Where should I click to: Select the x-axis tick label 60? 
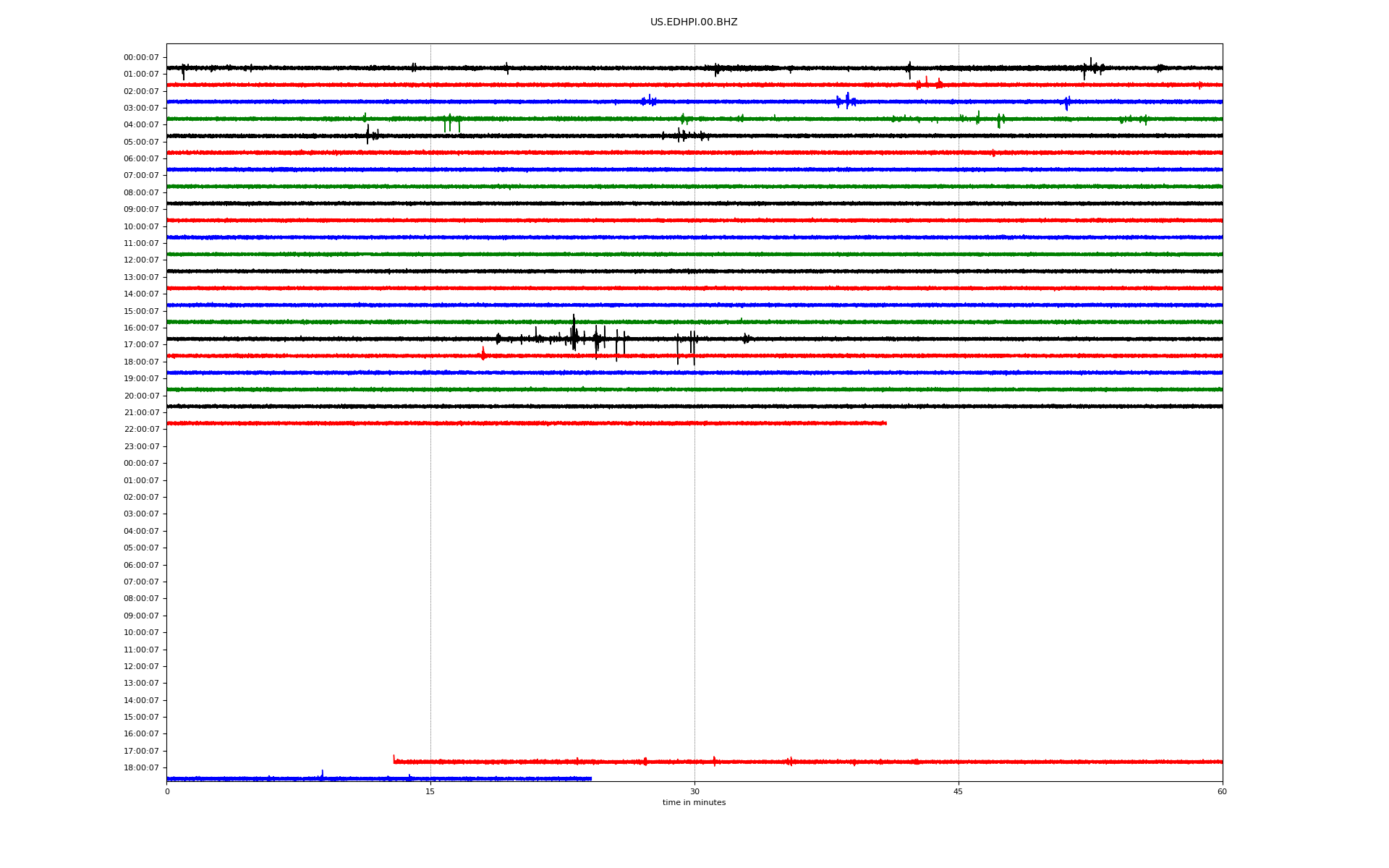point(1222,791)
